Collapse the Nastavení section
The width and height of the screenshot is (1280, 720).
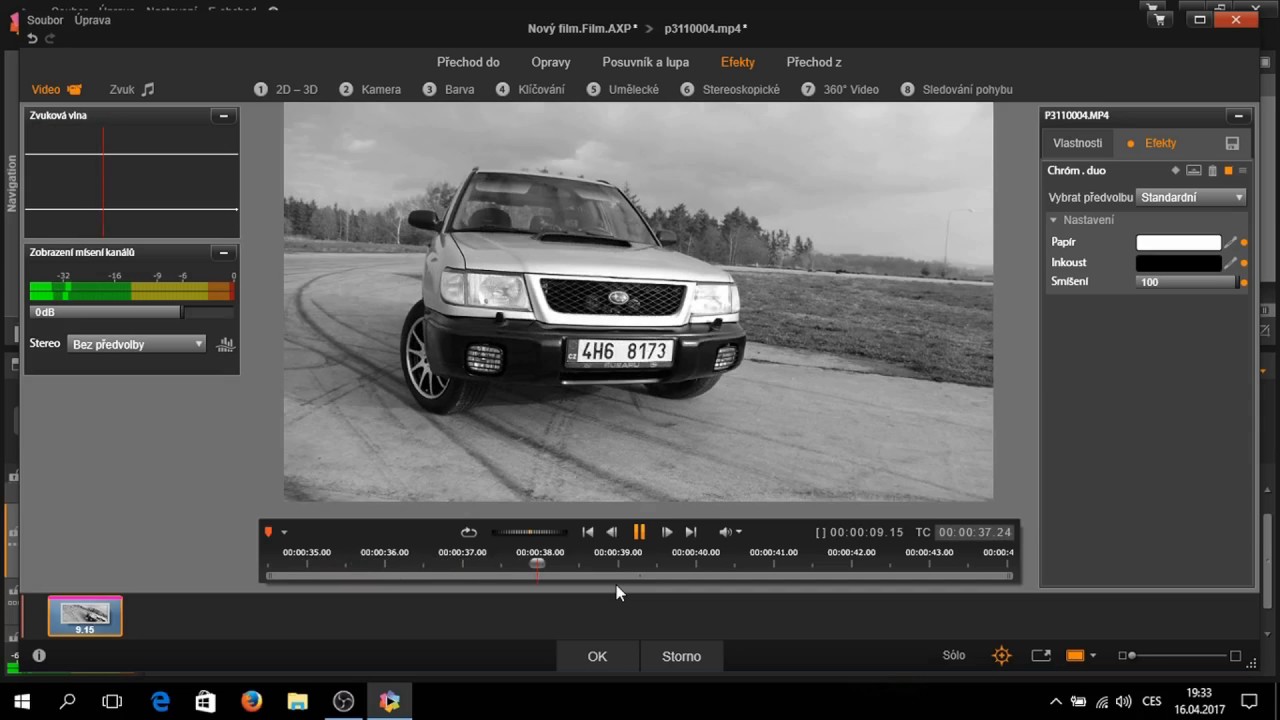1053,220
